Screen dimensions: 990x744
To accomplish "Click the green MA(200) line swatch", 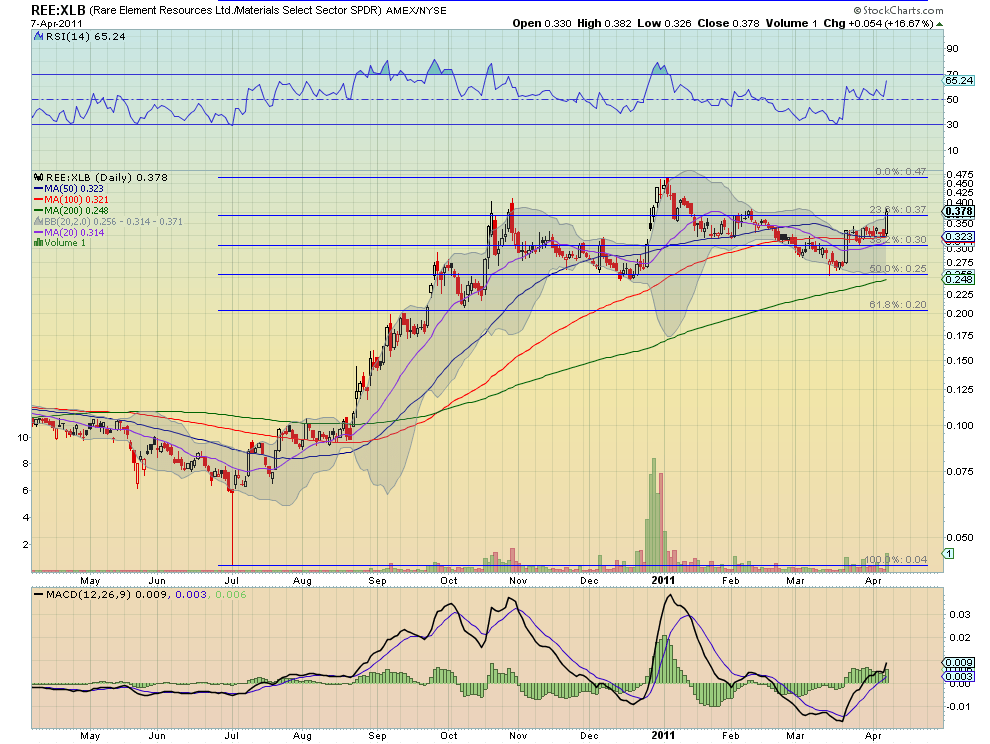I will click(x=38, y=210).
